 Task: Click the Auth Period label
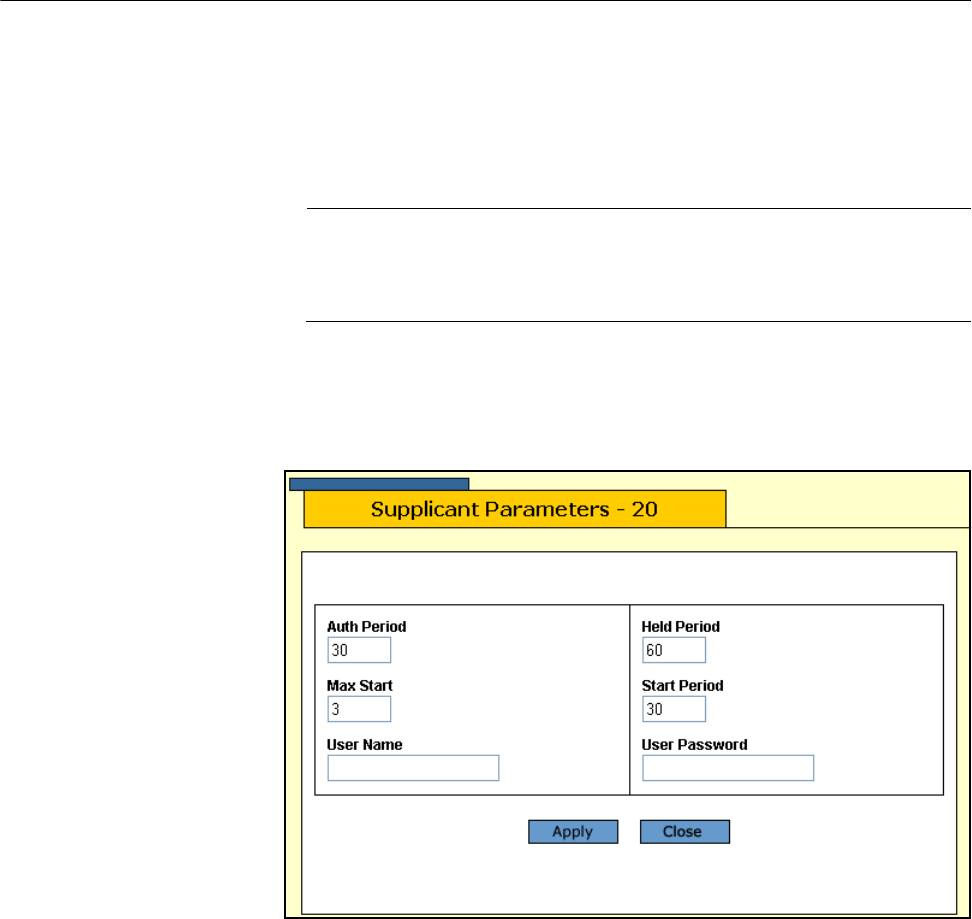[366, 627]
